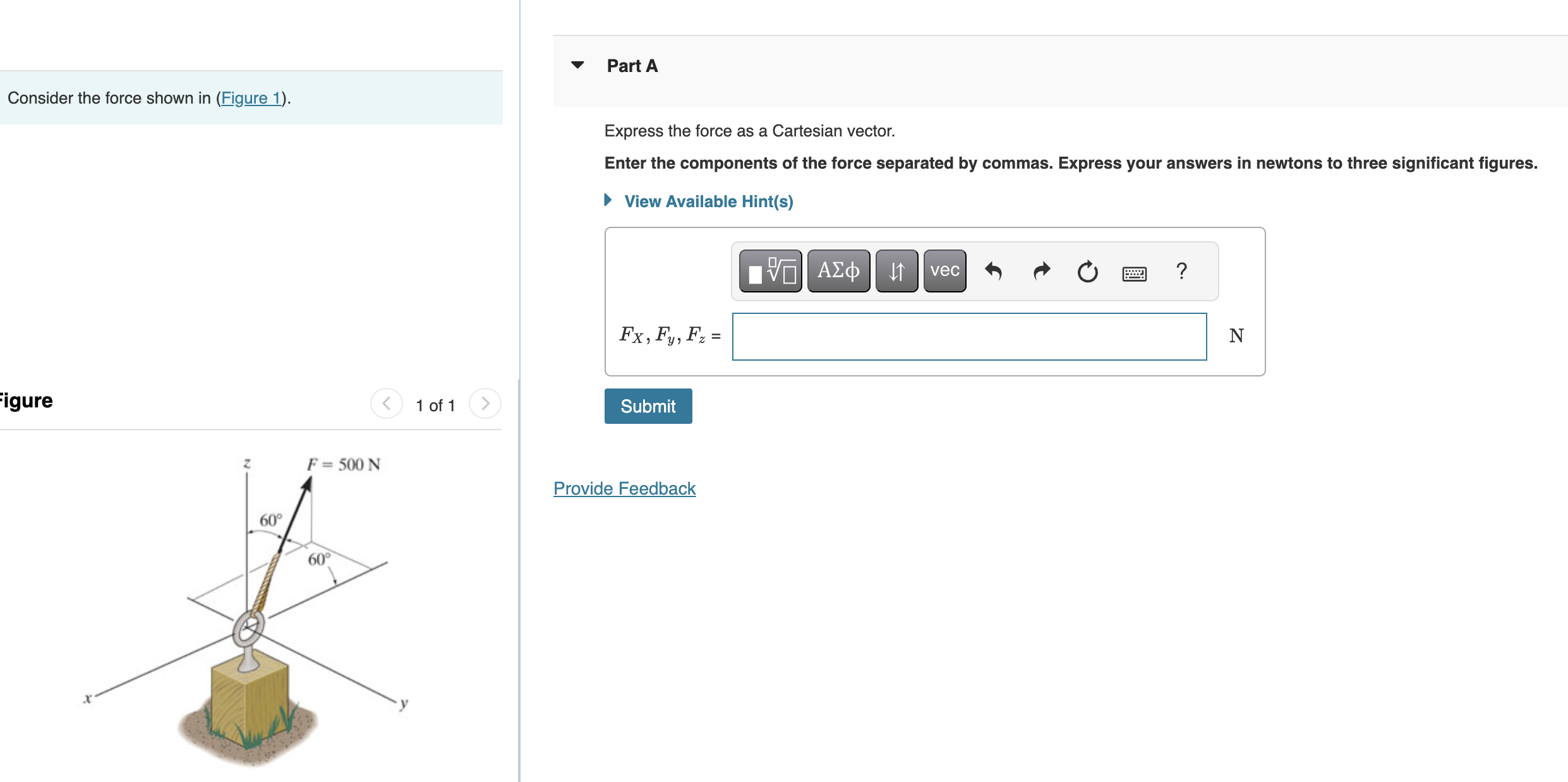Undo last edit with curved-left arrow
The image size is (1568, 782).
(x=993, y=272)
